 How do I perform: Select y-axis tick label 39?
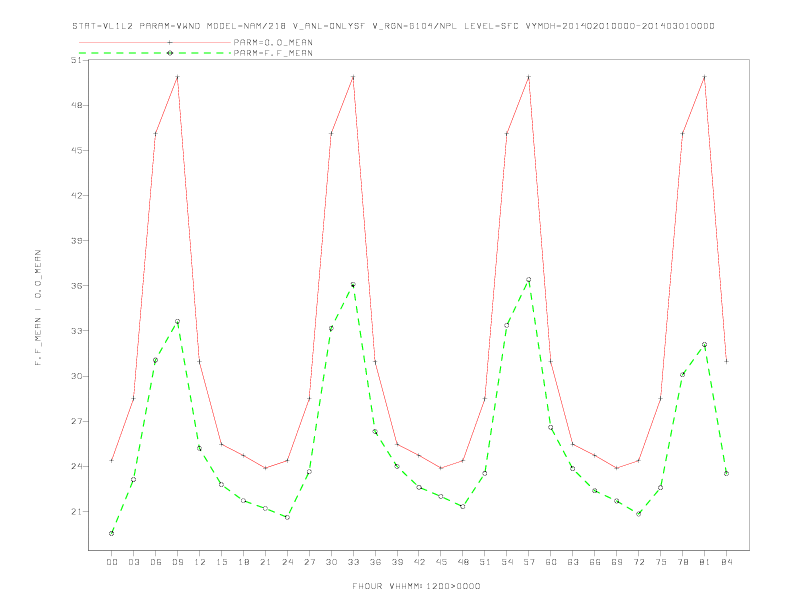coord(76,240)
